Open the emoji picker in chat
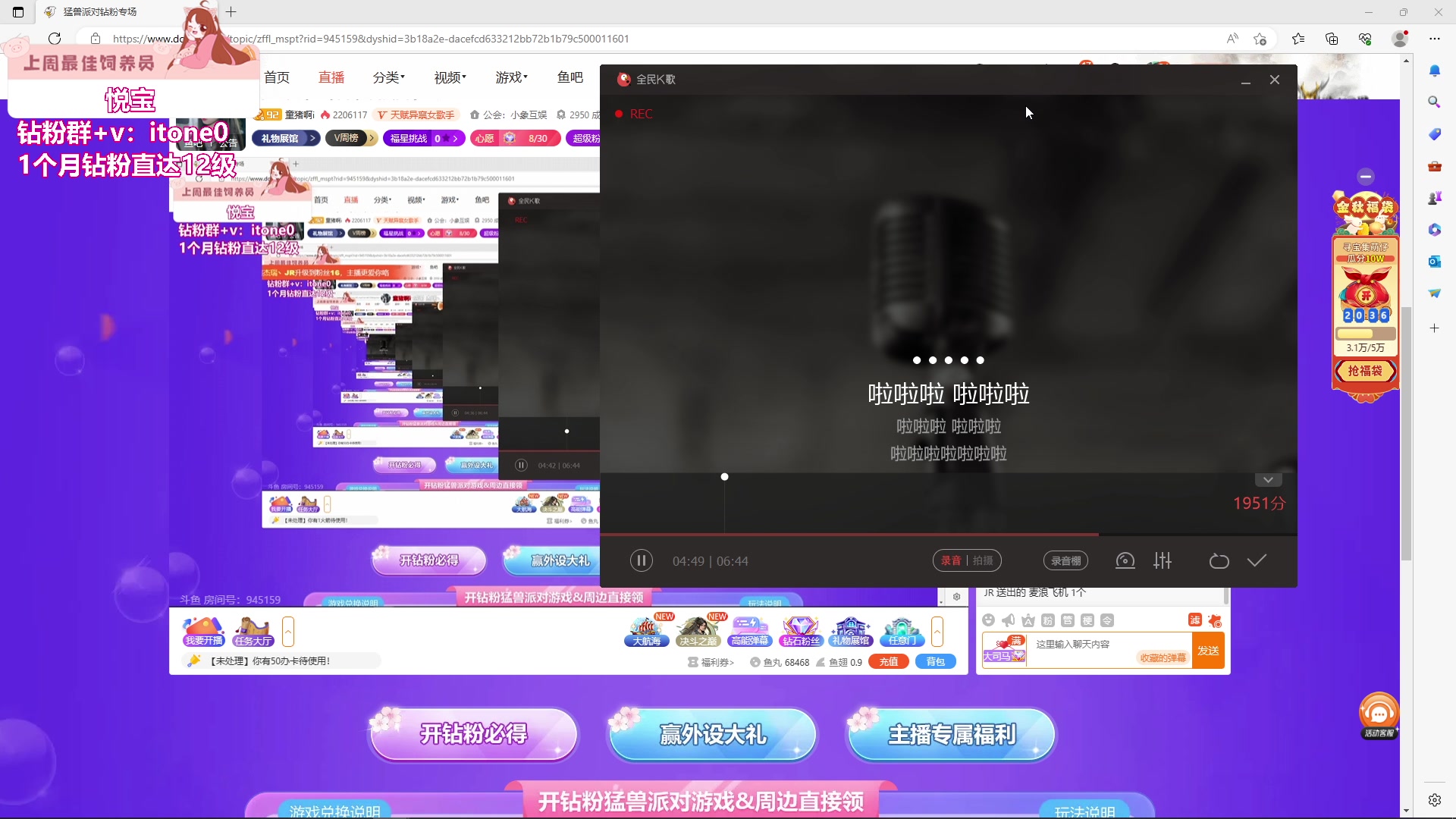This screenshot has height=819, width=1456. (x=989, y=620)
